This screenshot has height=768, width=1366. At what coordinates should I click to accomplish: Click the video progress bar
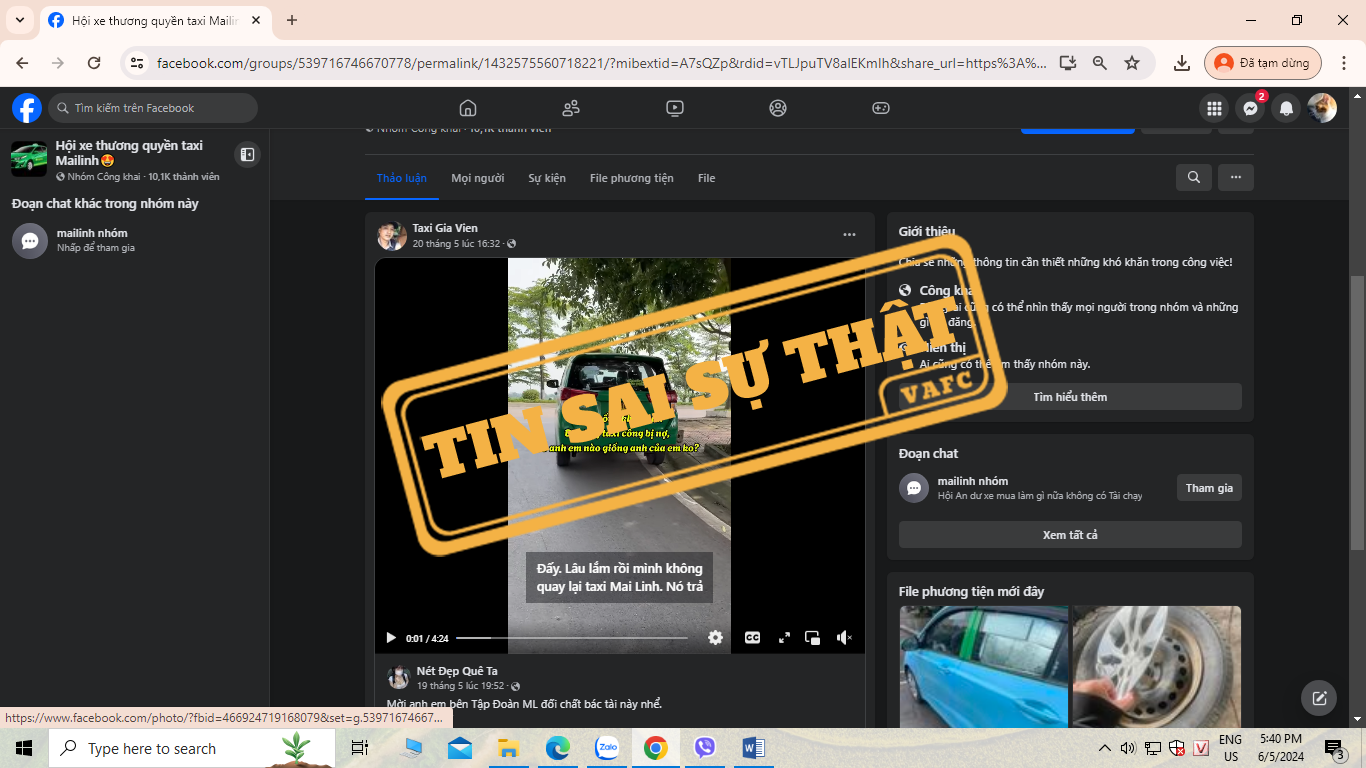pyautogui.click(x=572, y=638)
